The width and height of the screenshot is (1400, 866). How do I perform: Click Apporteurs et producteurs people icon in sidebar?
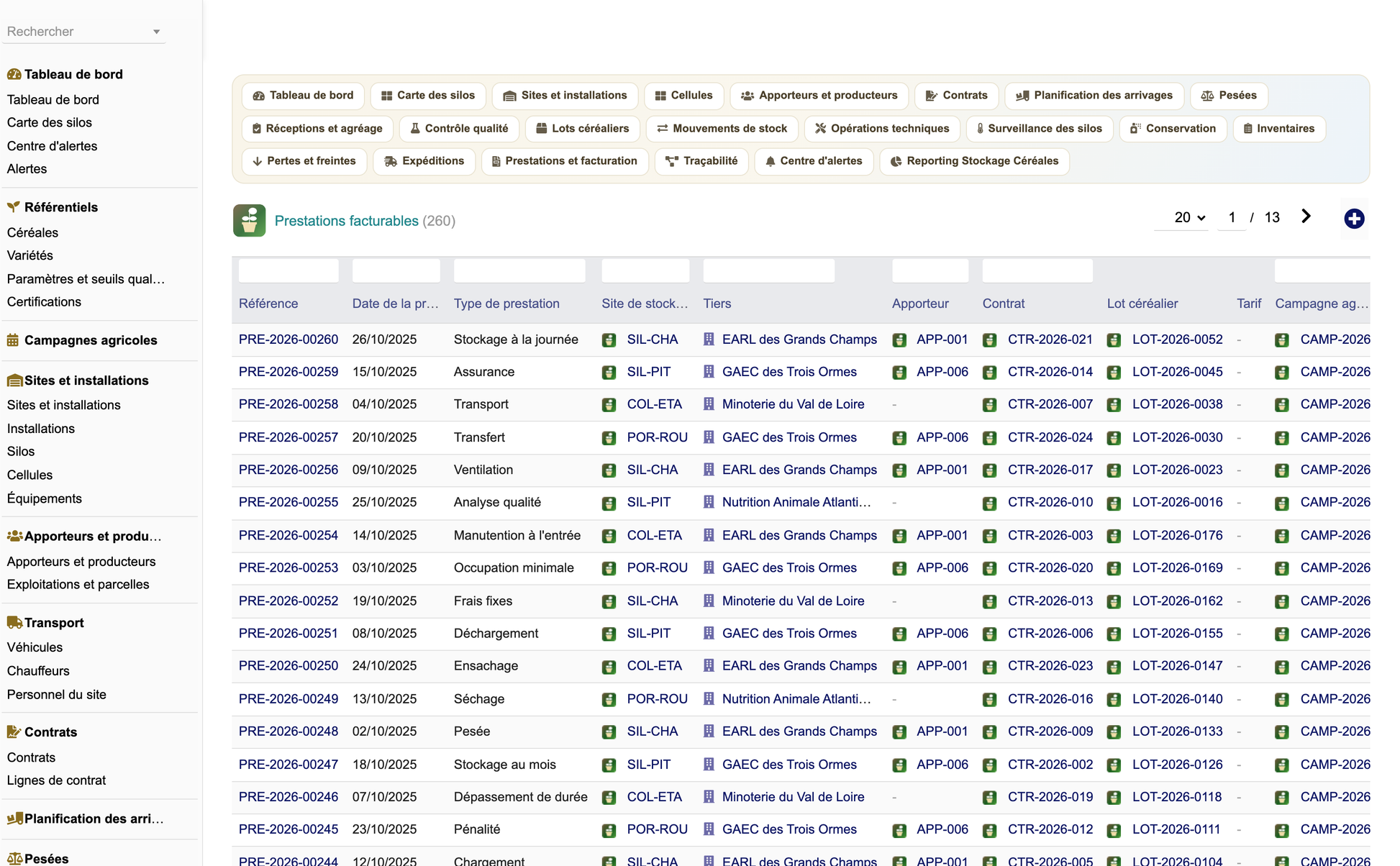(14, 536)
